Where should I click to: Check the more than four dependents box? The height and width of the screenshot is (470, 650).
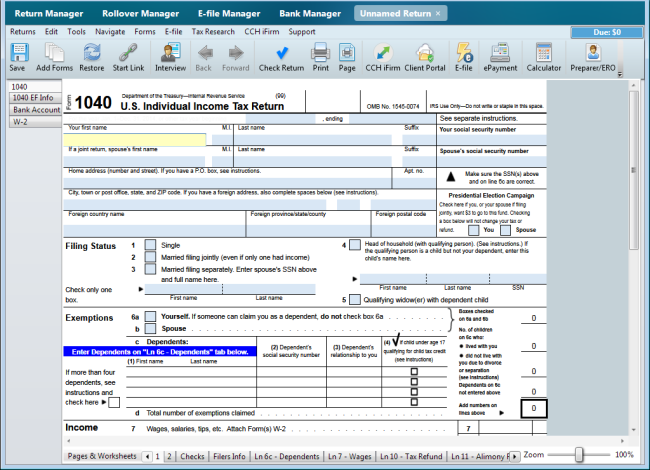pyautogui.click(x=114, y=402)
